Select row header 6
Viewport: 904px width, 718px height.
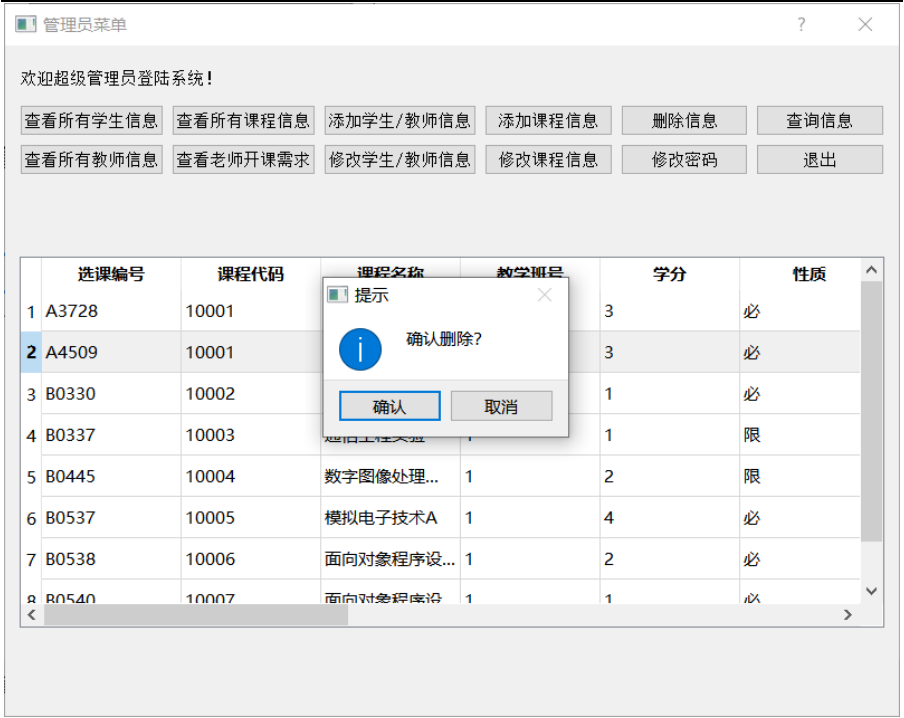31,518
